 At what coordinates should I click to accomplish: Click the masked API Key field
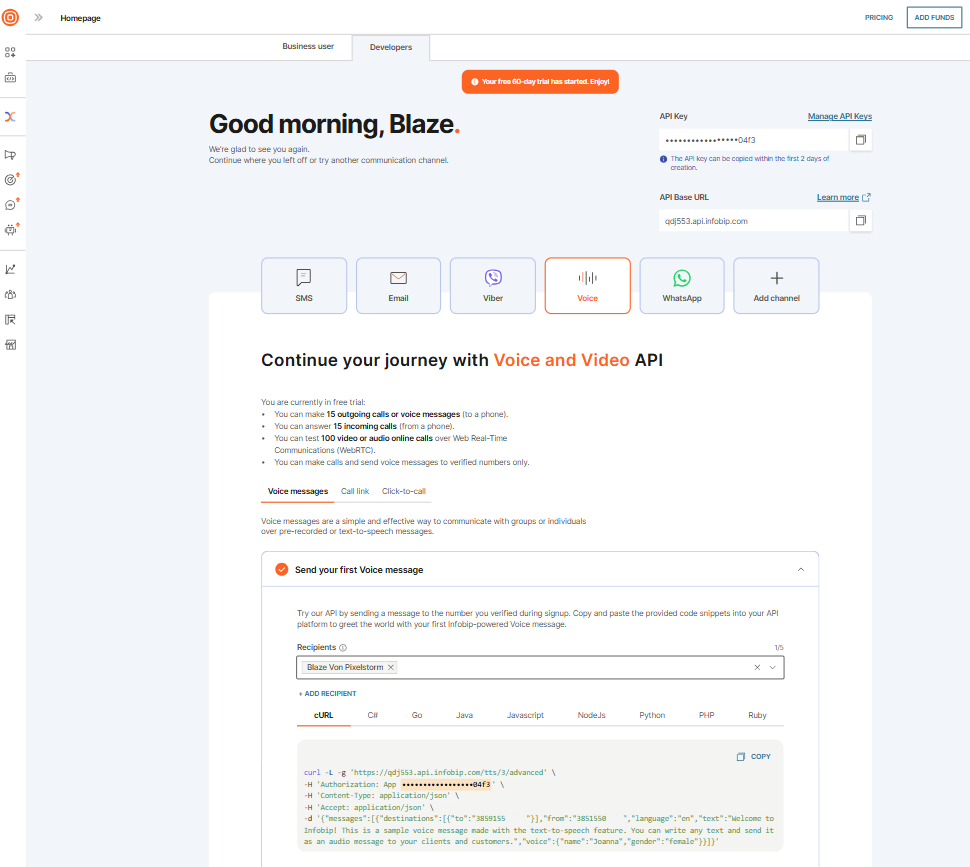753,140
